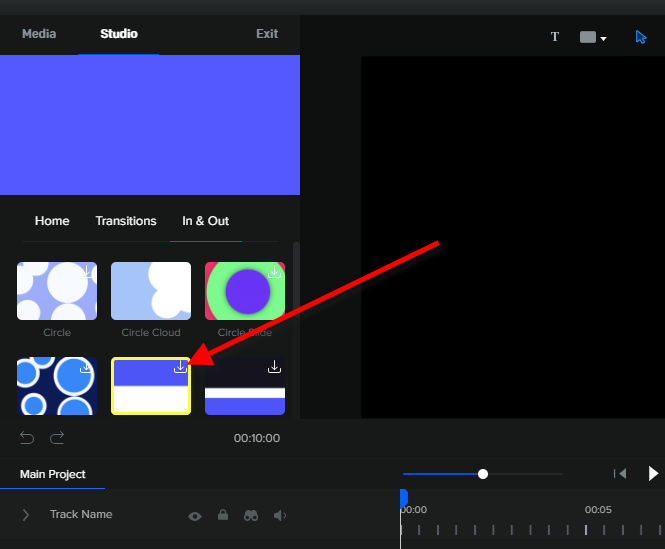Click the animation list scrollbar
The height and width of the screenshot is (549, 665).
[296, 280]
